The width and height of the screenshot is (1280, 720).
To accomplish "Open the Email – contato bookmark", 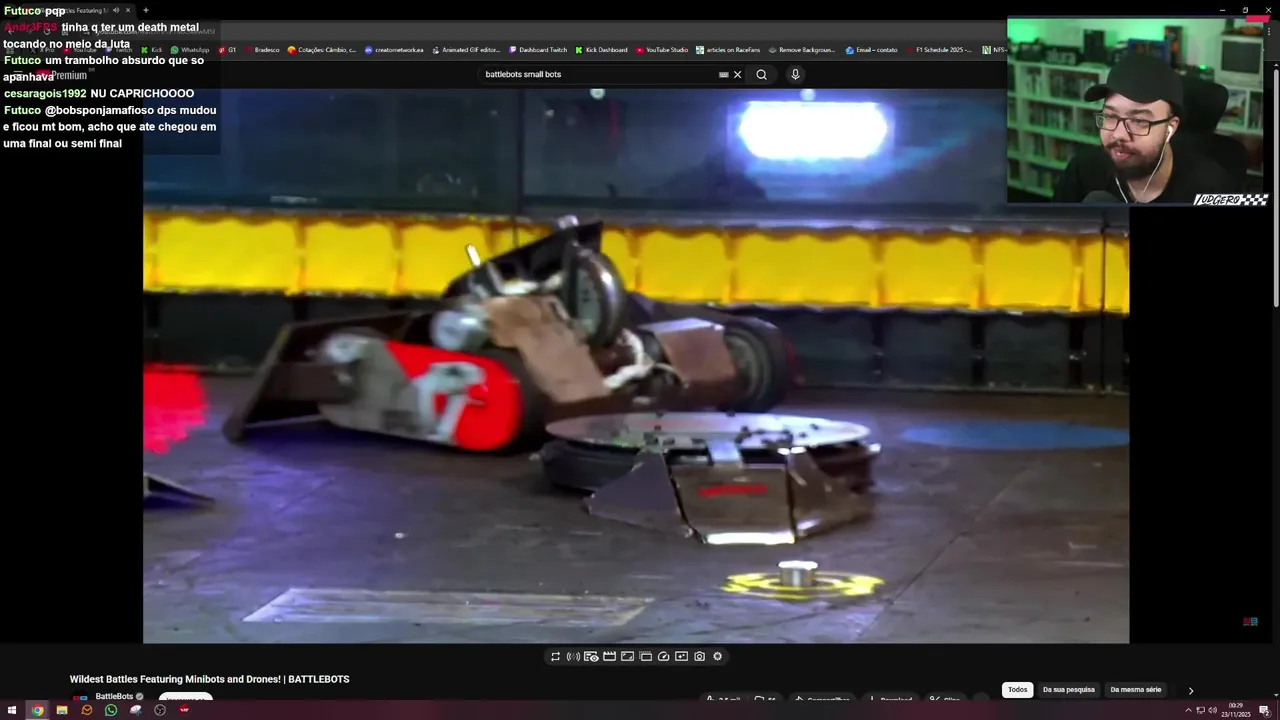I will [x=871, y=49].
